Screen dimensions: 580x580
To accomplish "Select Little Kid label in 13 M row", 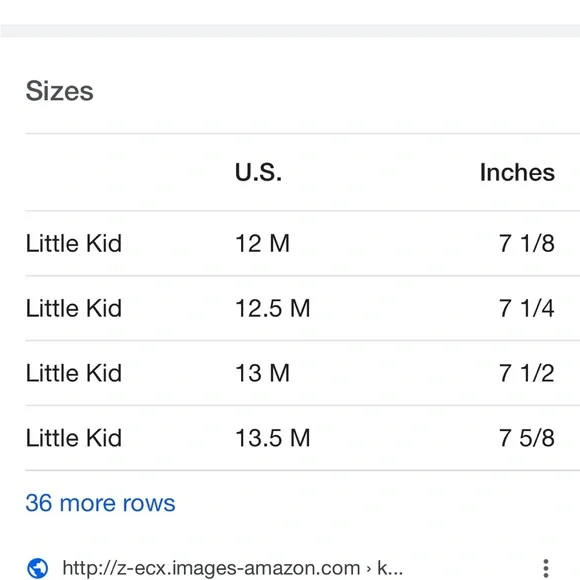I will (x=74, y=373).
